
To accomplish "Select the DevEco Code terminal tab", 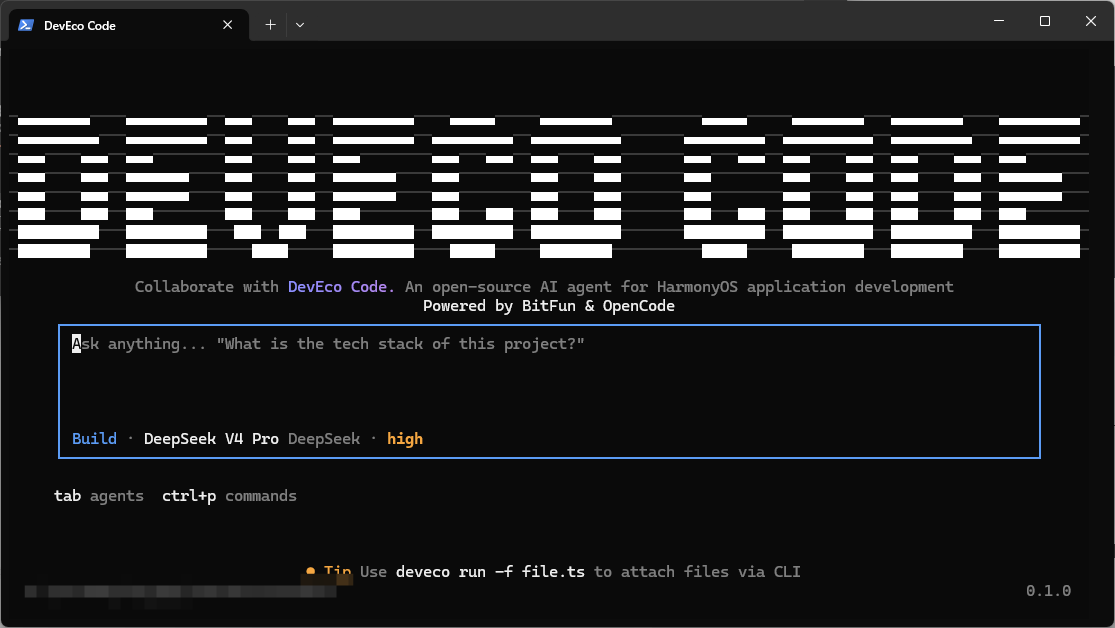I will (129, 25).
